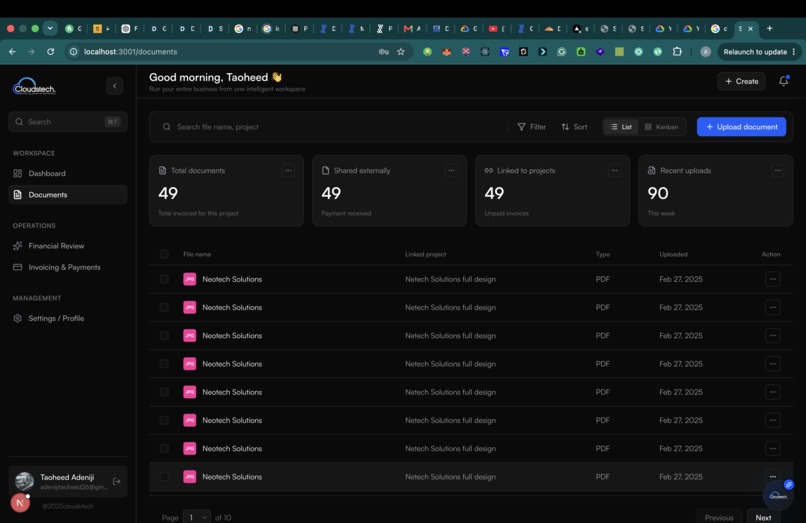Reload the page in browser toolbar
Image resolution: width=806 pixels, height=523 pixels.
coord(50,51)
